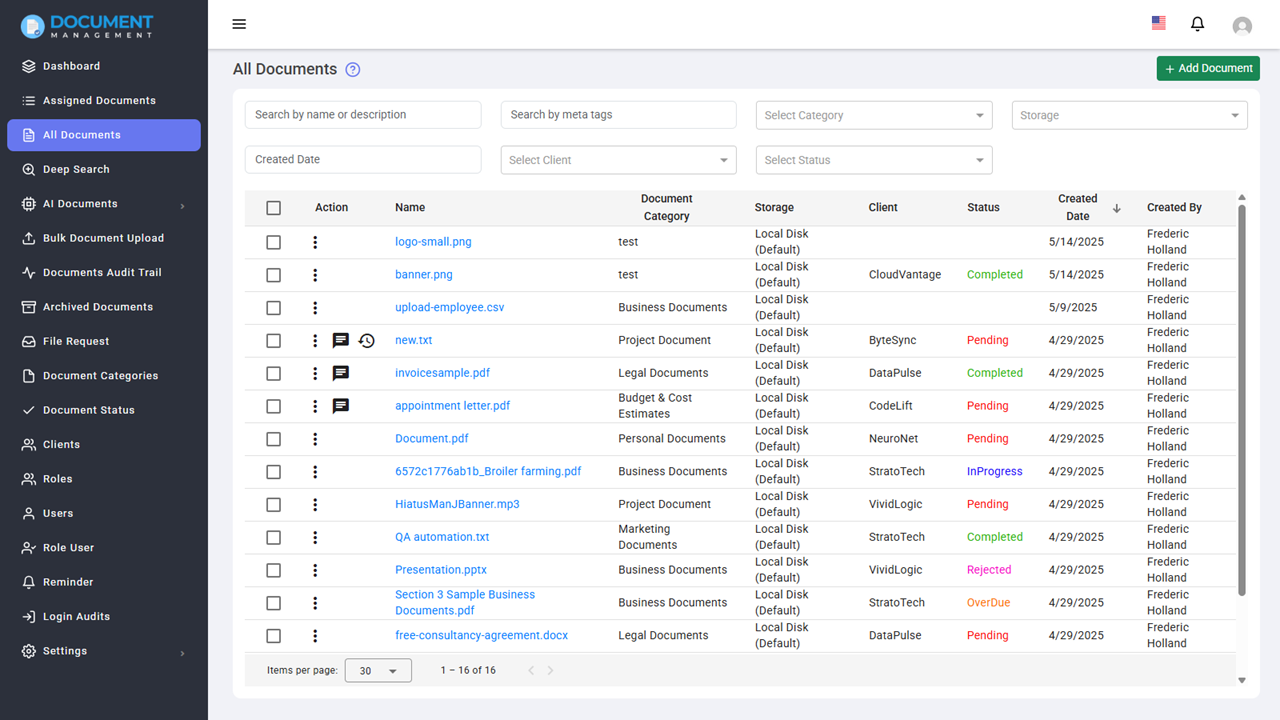Open comments for appointment letter.pdf
The image size is (1280, 720).
[341, 406]
